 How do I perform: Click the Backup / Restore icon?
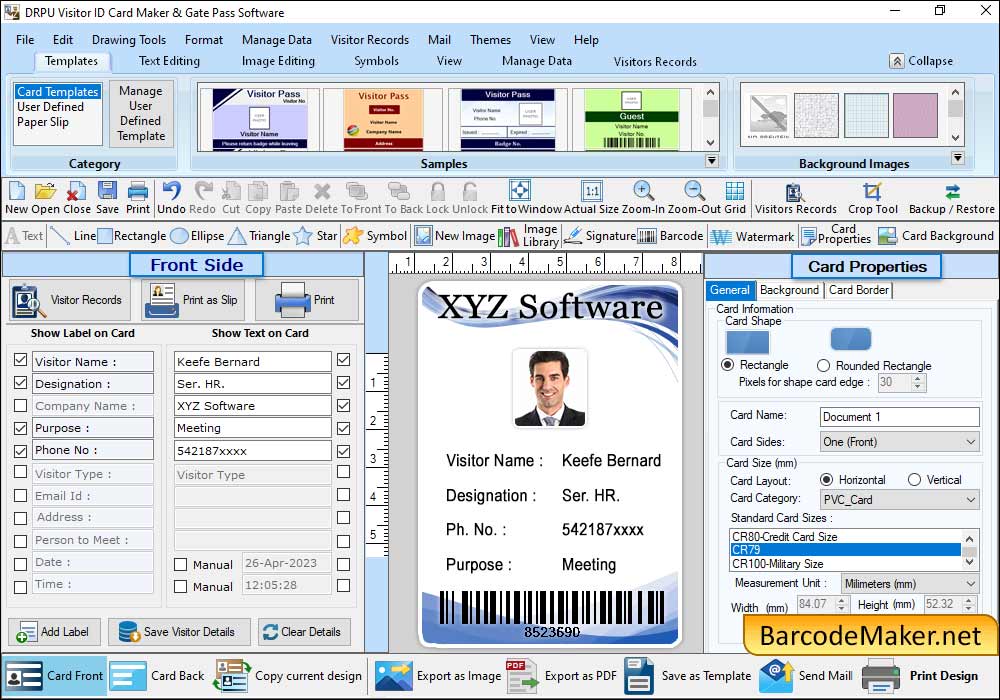click(952, 192)
